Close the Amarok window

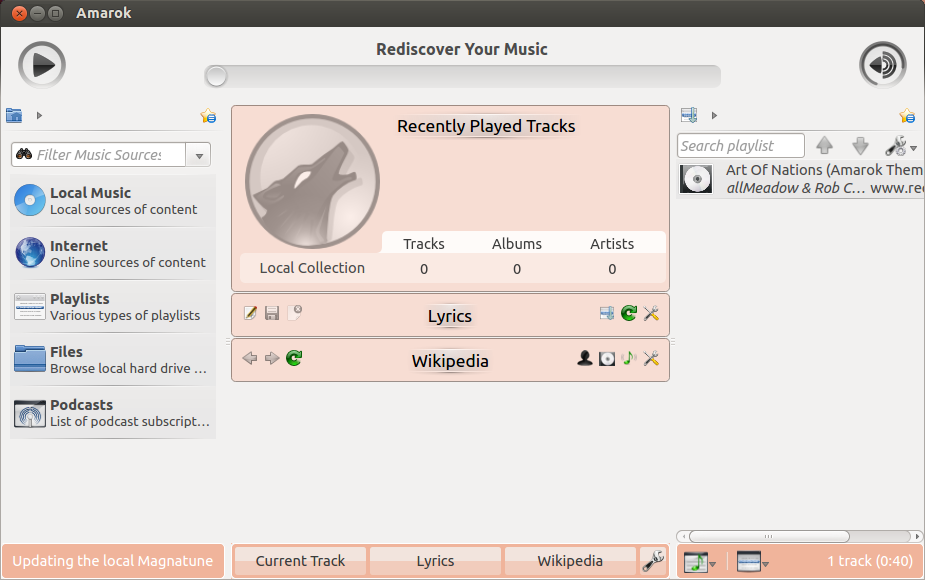pyautogui.click(x=19, y=12)
